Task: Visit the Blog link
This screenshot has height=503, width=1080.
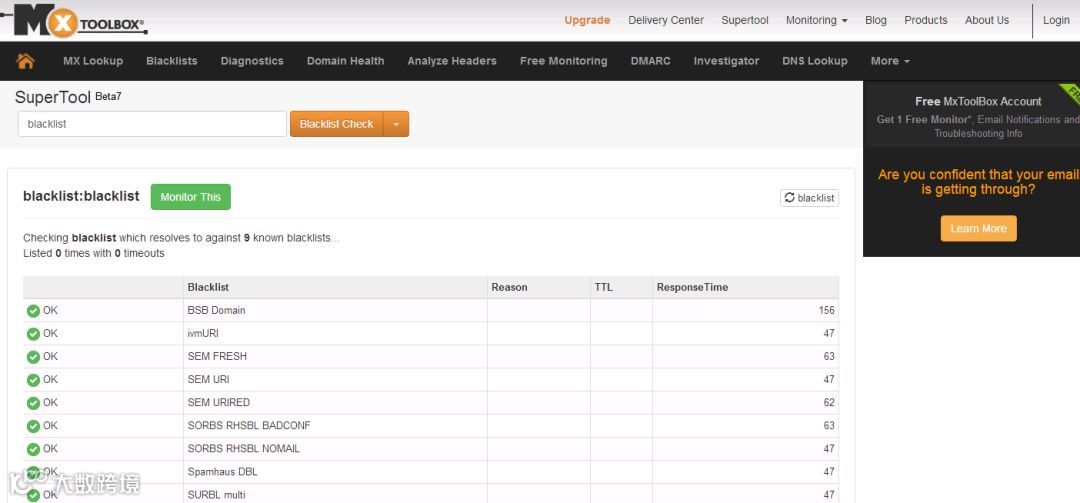Action: click(875, 20)
